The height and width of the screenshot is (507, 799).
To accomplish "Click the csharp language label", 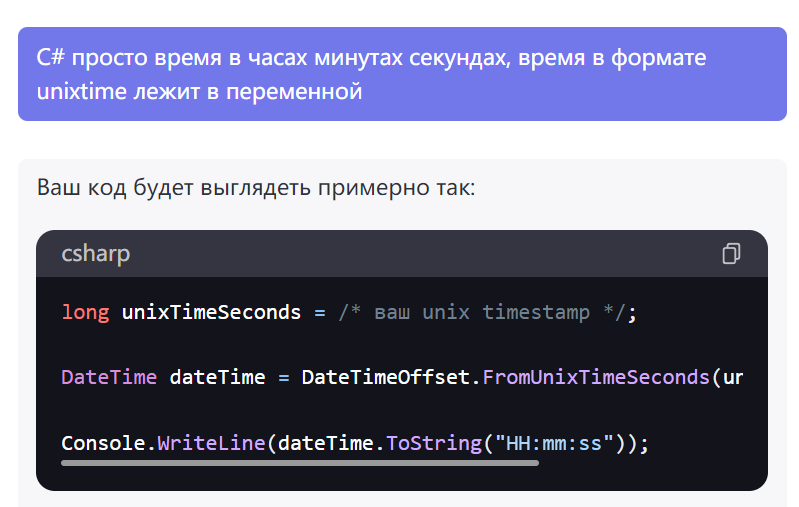I will pyautogui.click(x=96, y=254).
